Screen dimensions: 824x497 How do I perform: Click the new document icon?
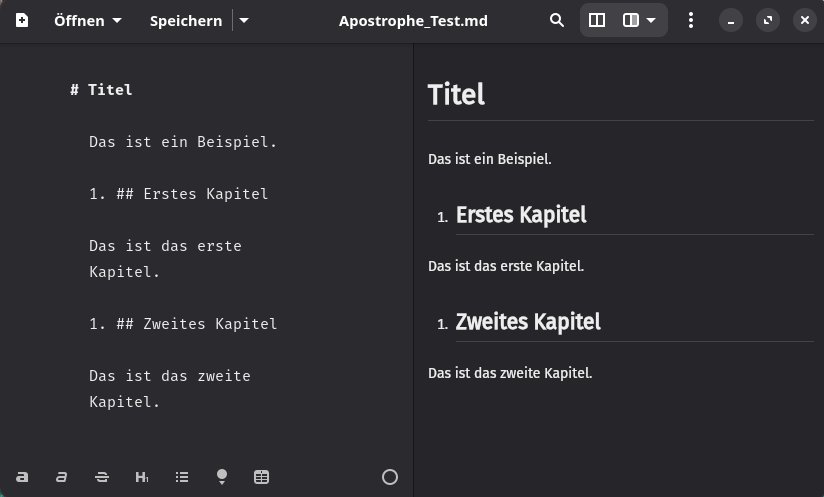pos(22,20)
